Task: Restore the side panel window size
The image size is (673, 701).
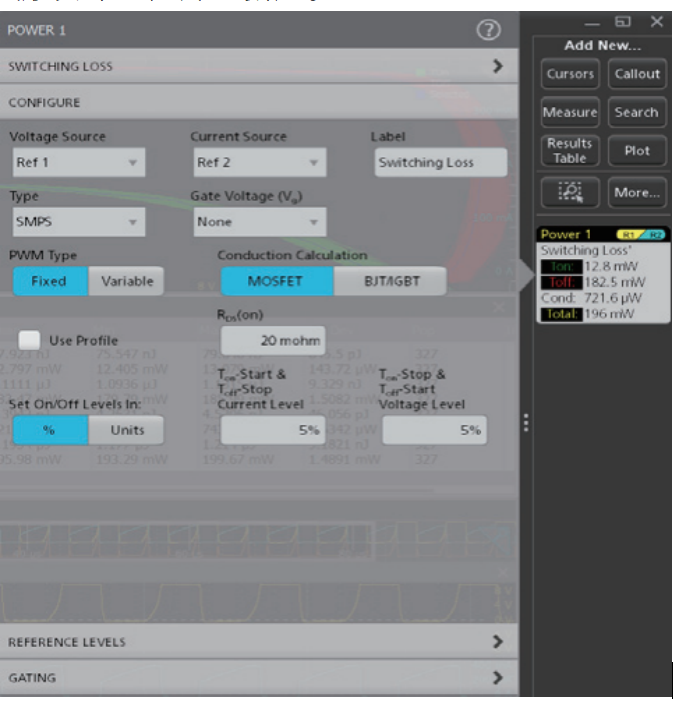Action: click(624, 21)
